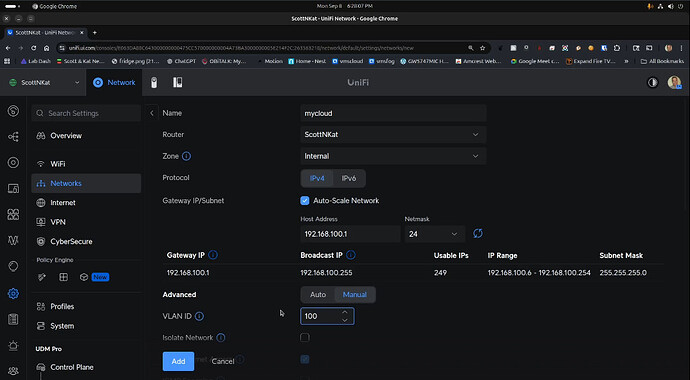
Task: Open the Zone info tooltip icon
Action: point(186,156)
